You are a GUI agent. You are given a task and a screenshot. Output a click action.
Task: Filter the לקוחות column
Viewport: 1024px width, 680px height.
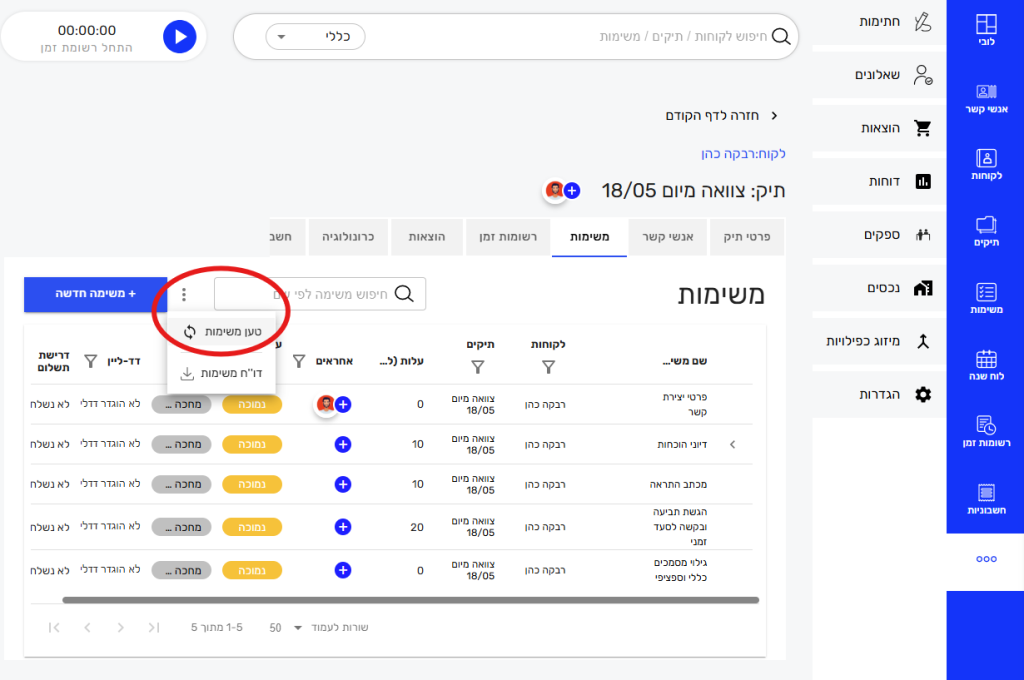click(548, 367)
